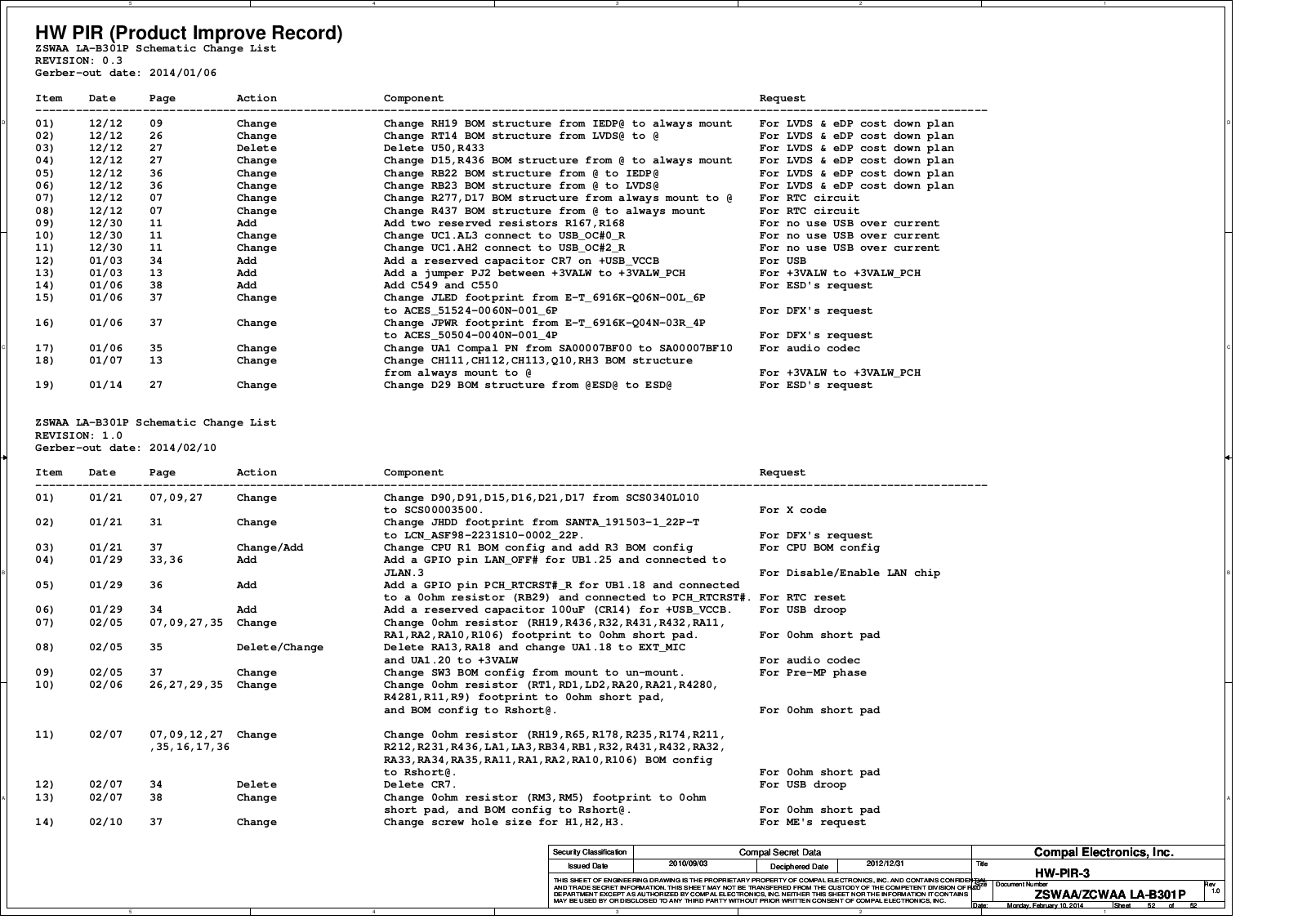Click 'Change UA1 Compal PN' entry

click(x=558, y=348)
